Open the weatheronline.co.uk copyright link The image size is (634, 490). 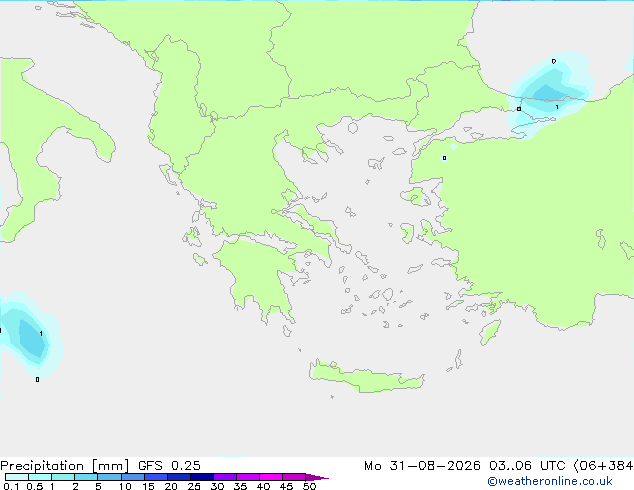(549, 481)
